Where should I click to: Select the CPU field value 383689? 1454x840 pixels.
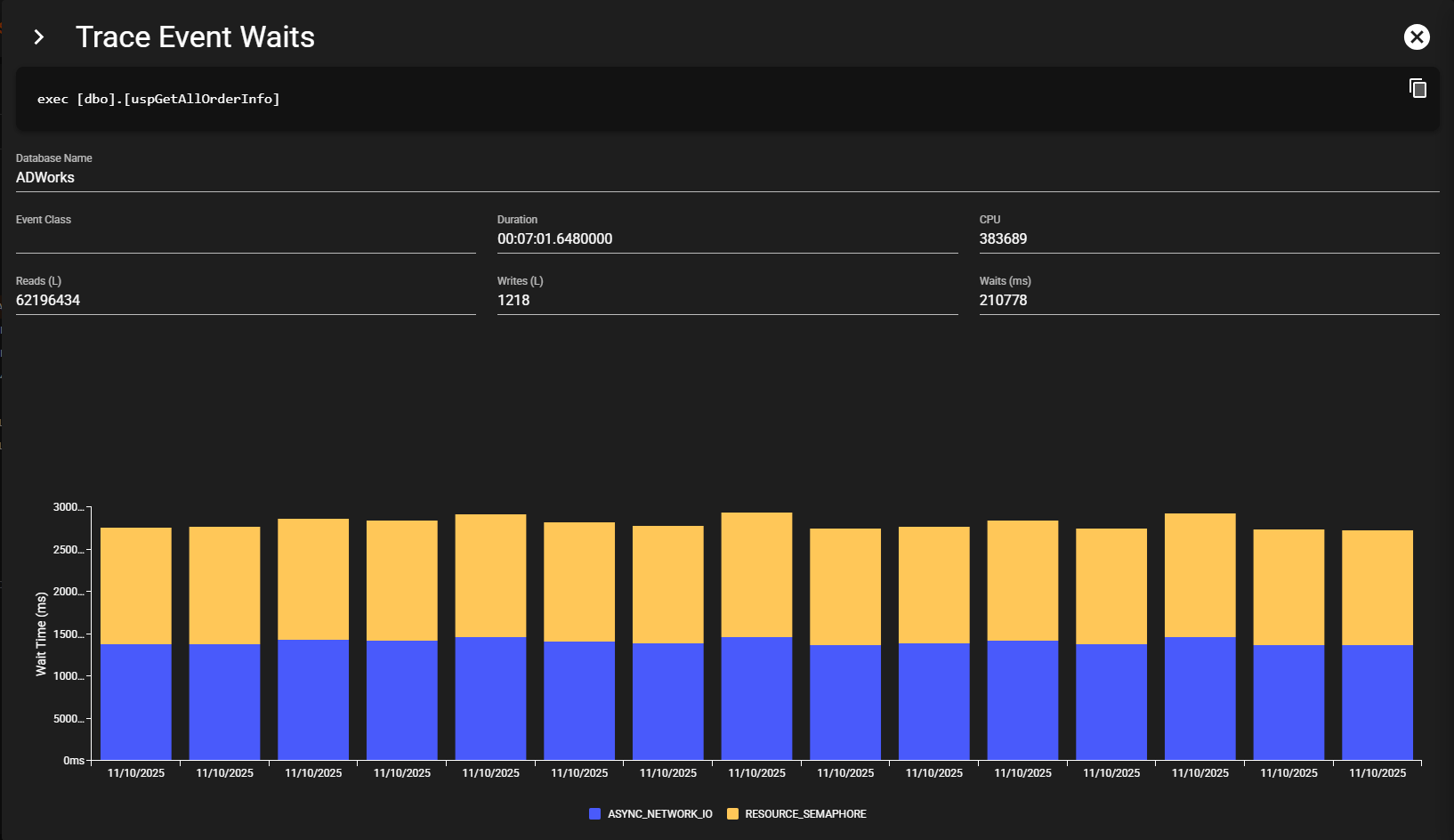point(1003,238)
